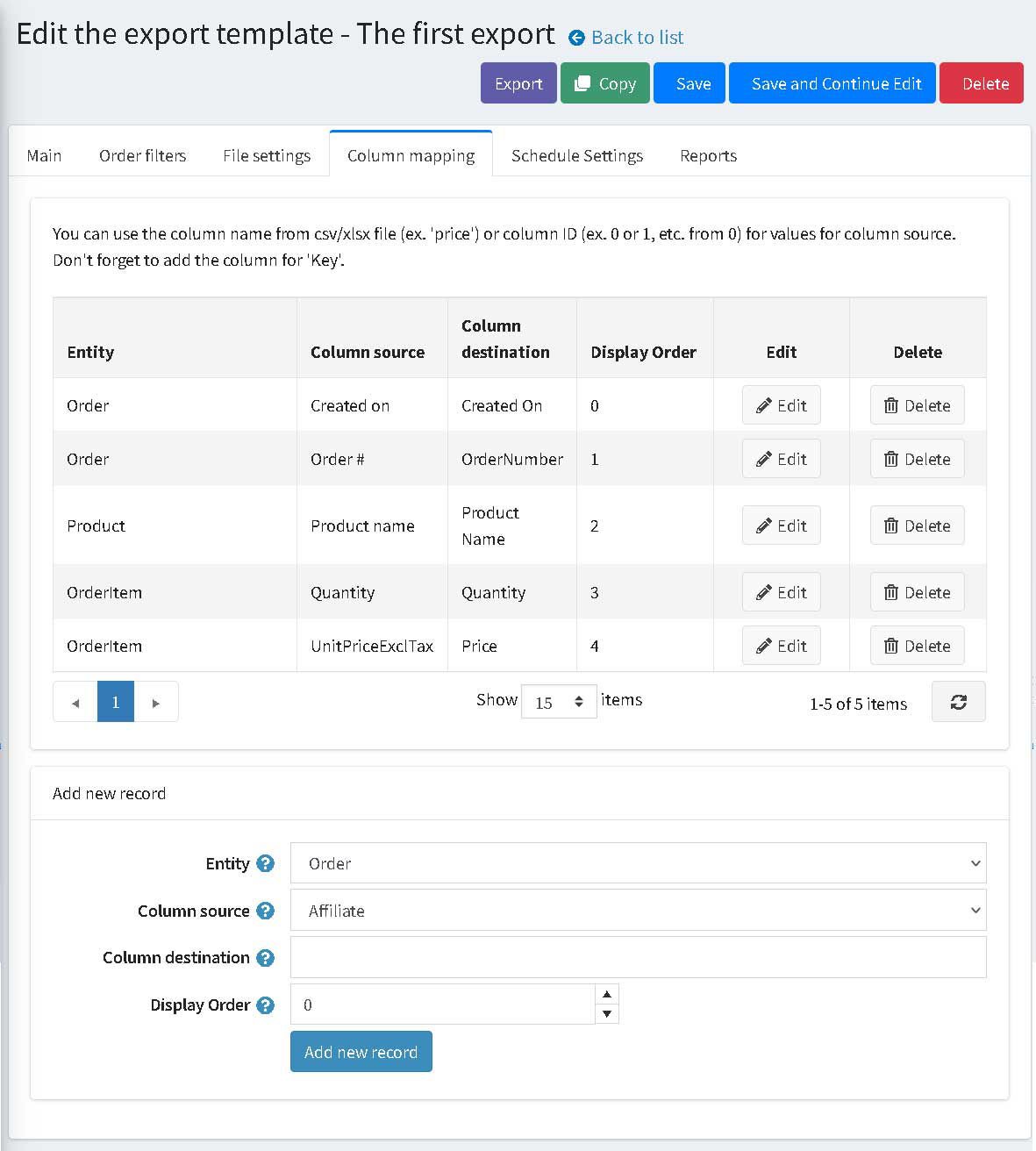Select page 1 in pager
1036x1151 pixels.
[x=116, y=703]
